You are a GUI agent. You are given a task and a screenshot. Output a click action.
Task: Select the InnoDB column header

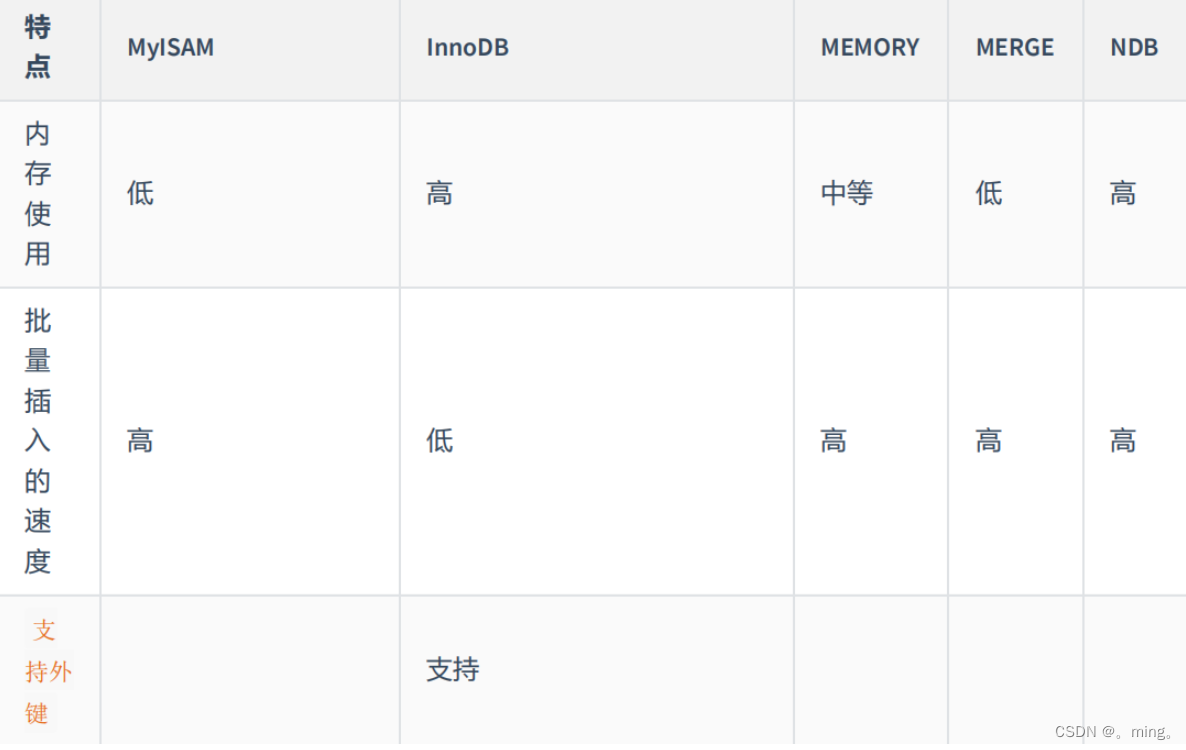pyautogui.click(x=467, y=48)
